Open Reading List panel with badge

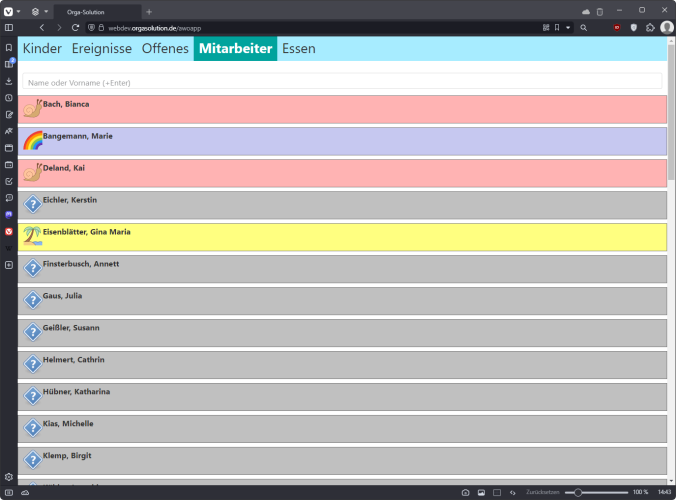[9, 64]
